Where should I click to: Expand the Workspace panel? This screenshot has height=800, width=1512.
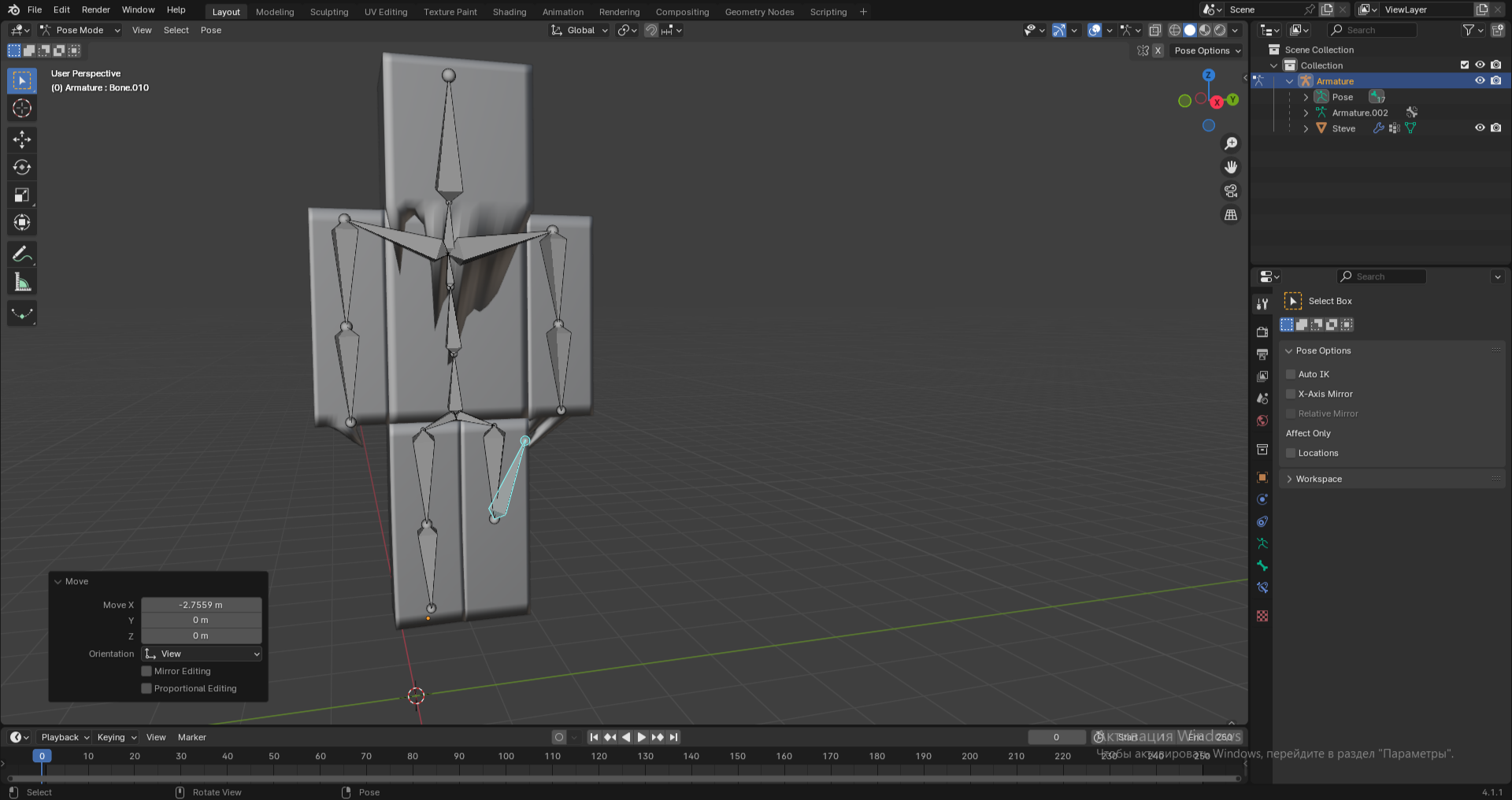point(1289,479)
